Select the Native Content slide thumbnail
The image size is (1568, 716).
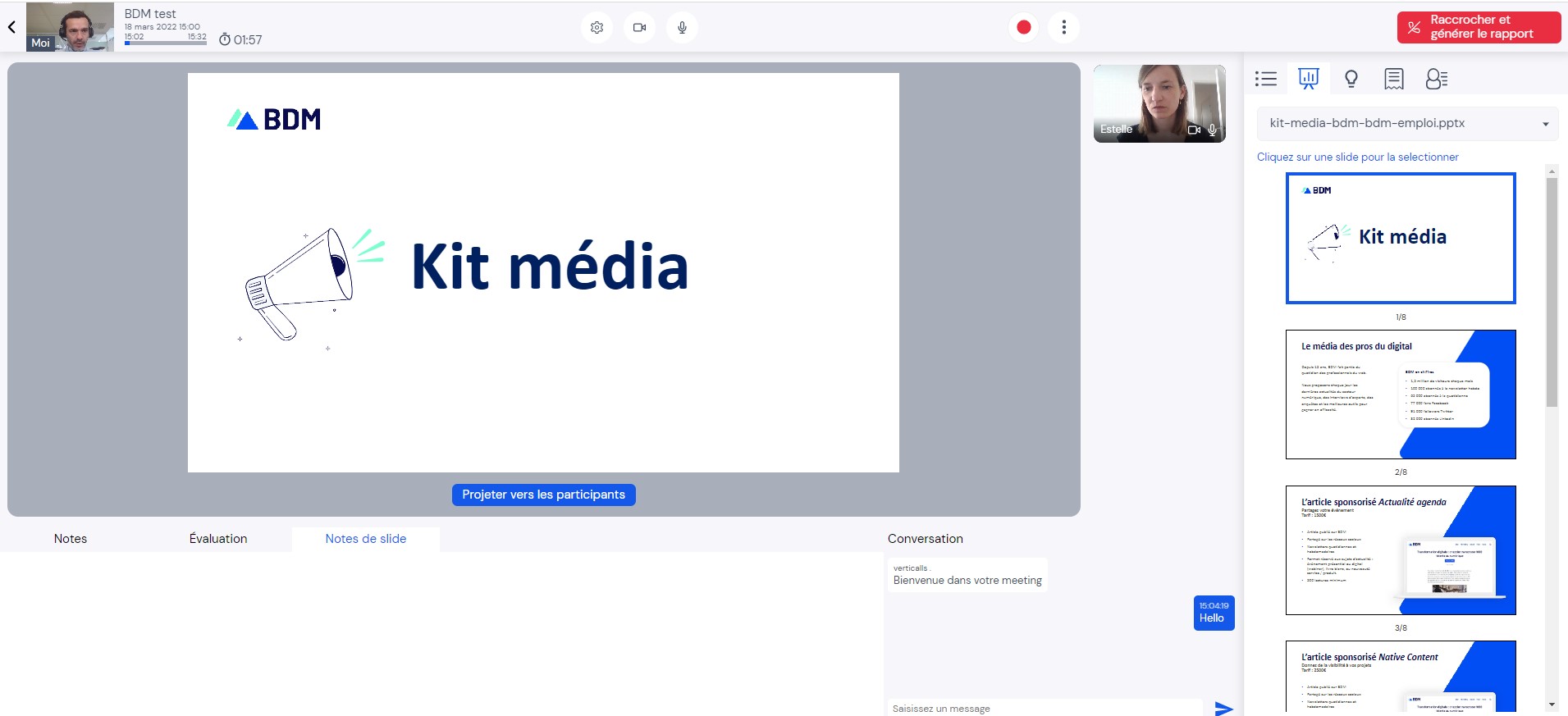click(1401, 676)
